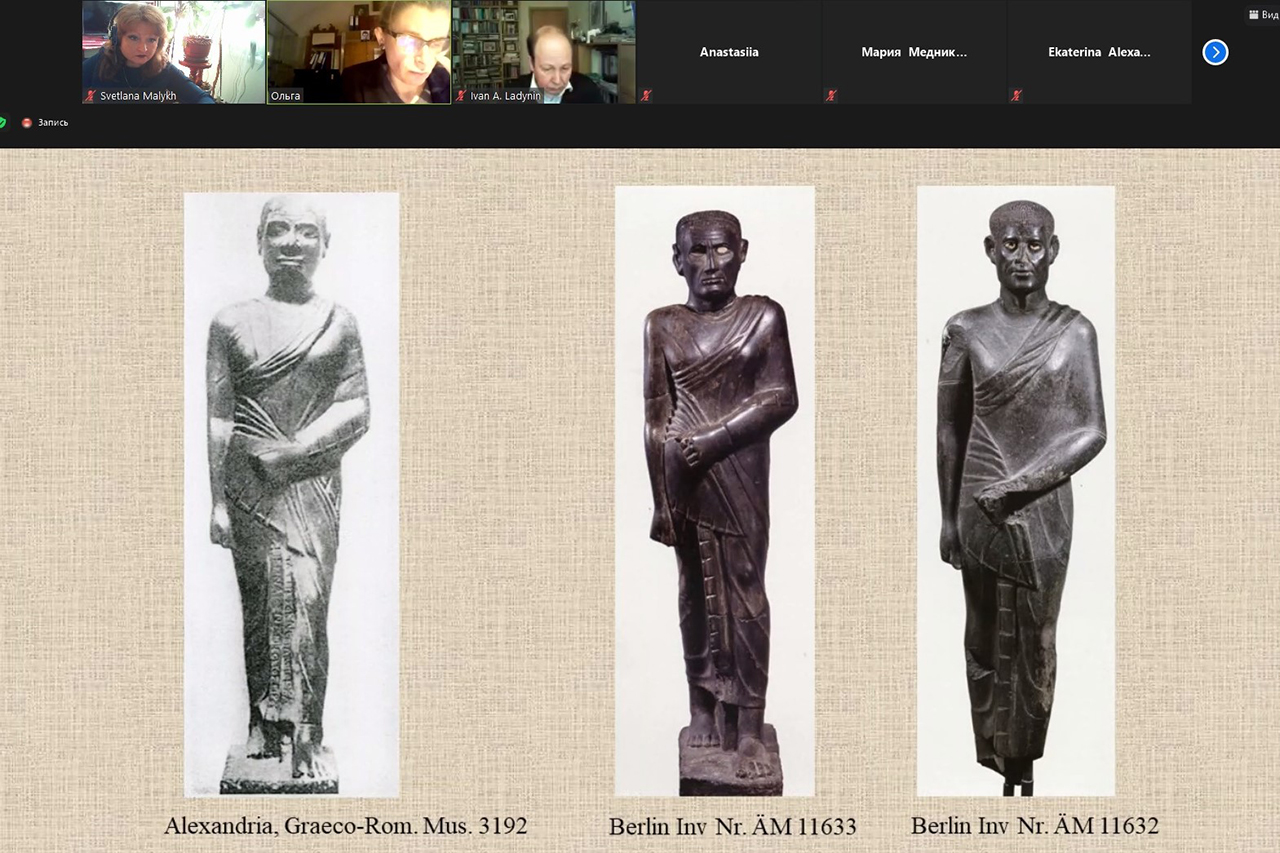1280x853 pixels.
Task: Click the Alexandria Graeco-Rom. Mus. 3192 statue photo
Action: pos(291,495)
